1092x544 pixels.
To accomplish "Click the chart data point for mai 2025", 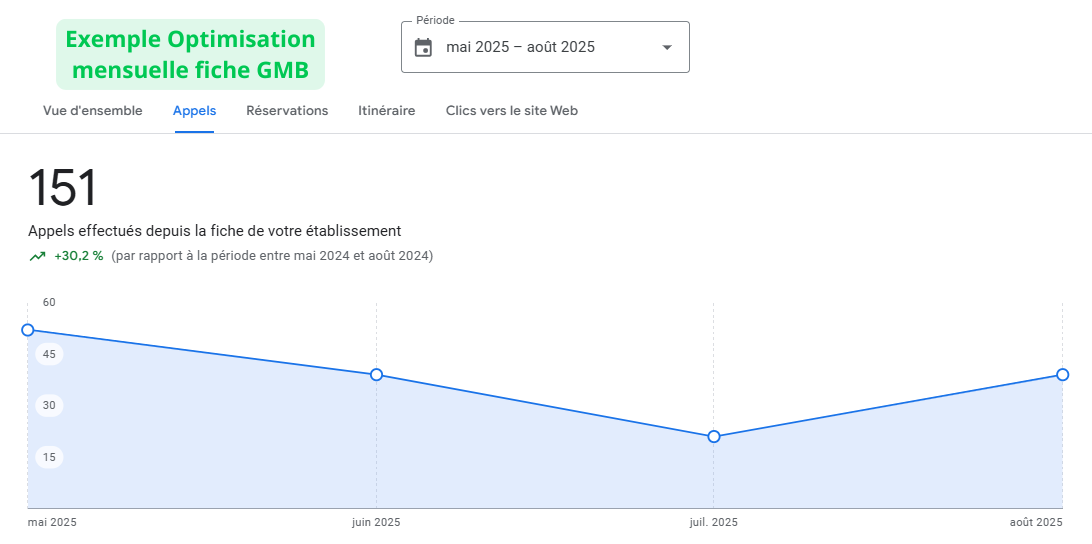I will coord(28,330).
